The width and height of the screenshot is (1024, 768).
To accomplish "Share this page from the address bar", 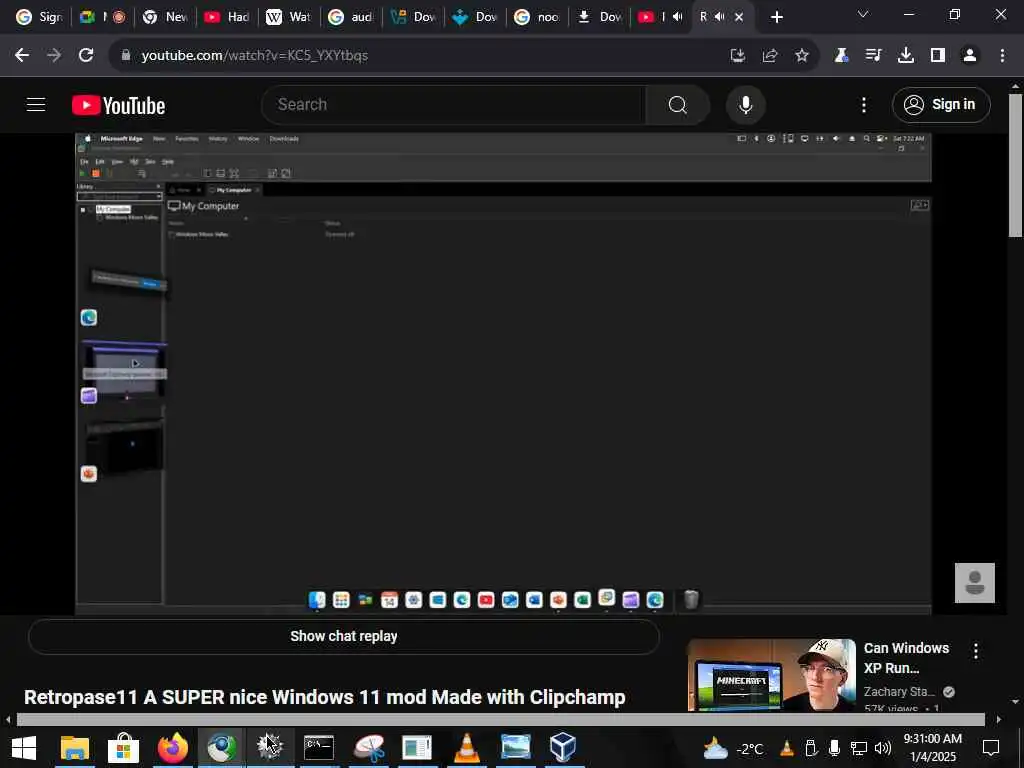I will coord(770,56).
